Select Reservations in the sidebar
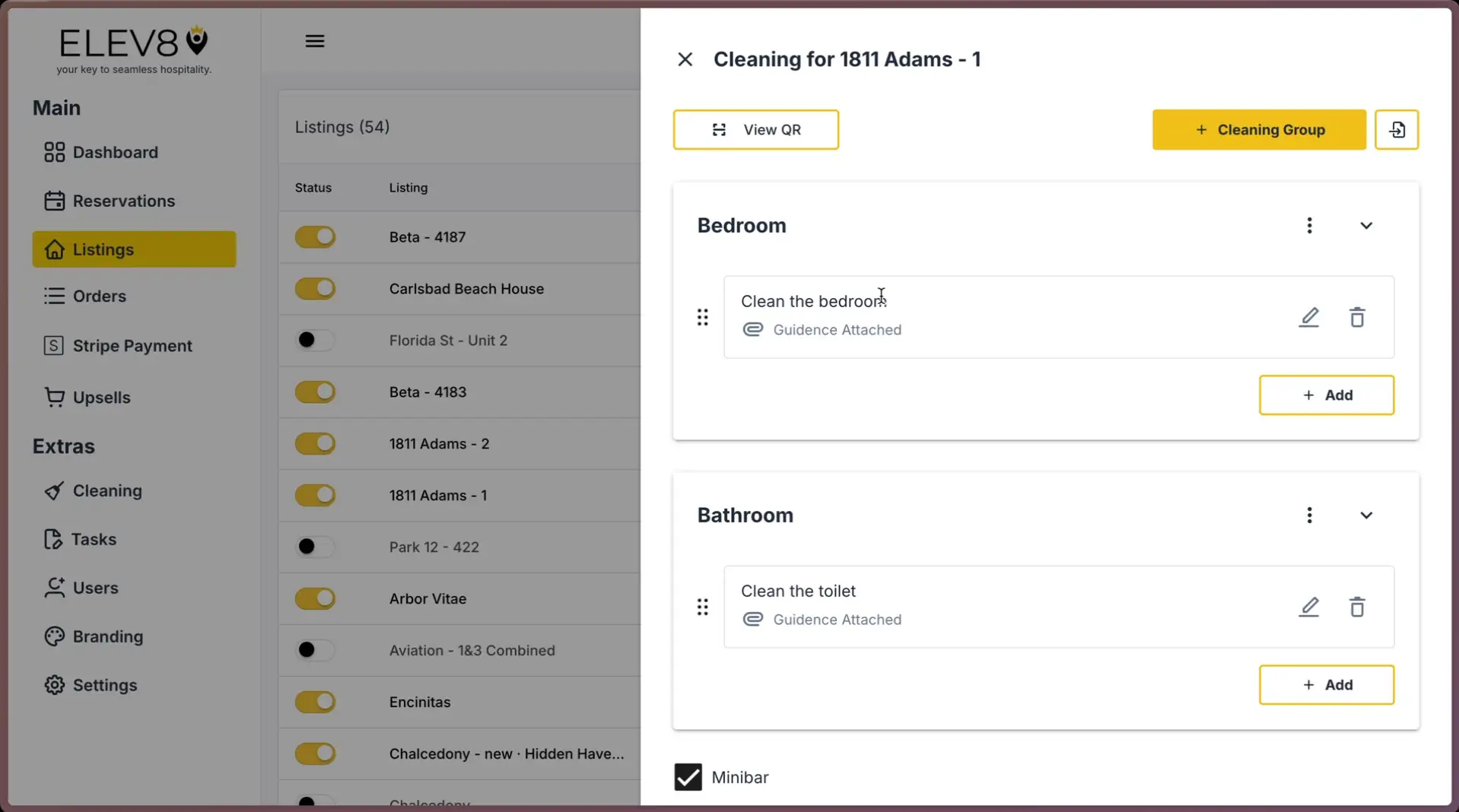The width and height of the screenshot is (1459, 812). (123, 200)
